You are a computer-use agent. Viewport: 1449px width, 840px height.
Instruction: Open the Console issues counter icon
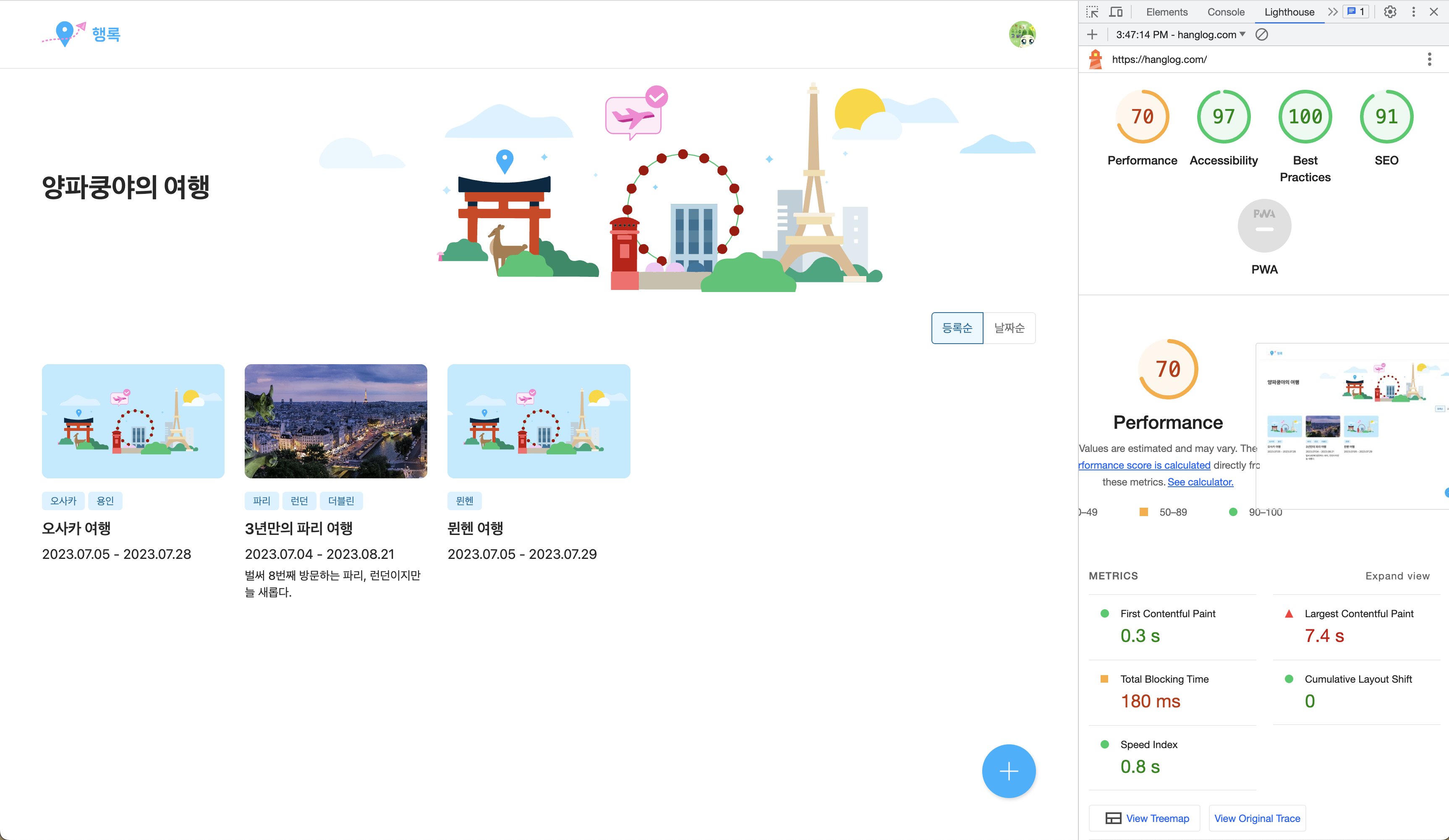[x=1355, y=11]
